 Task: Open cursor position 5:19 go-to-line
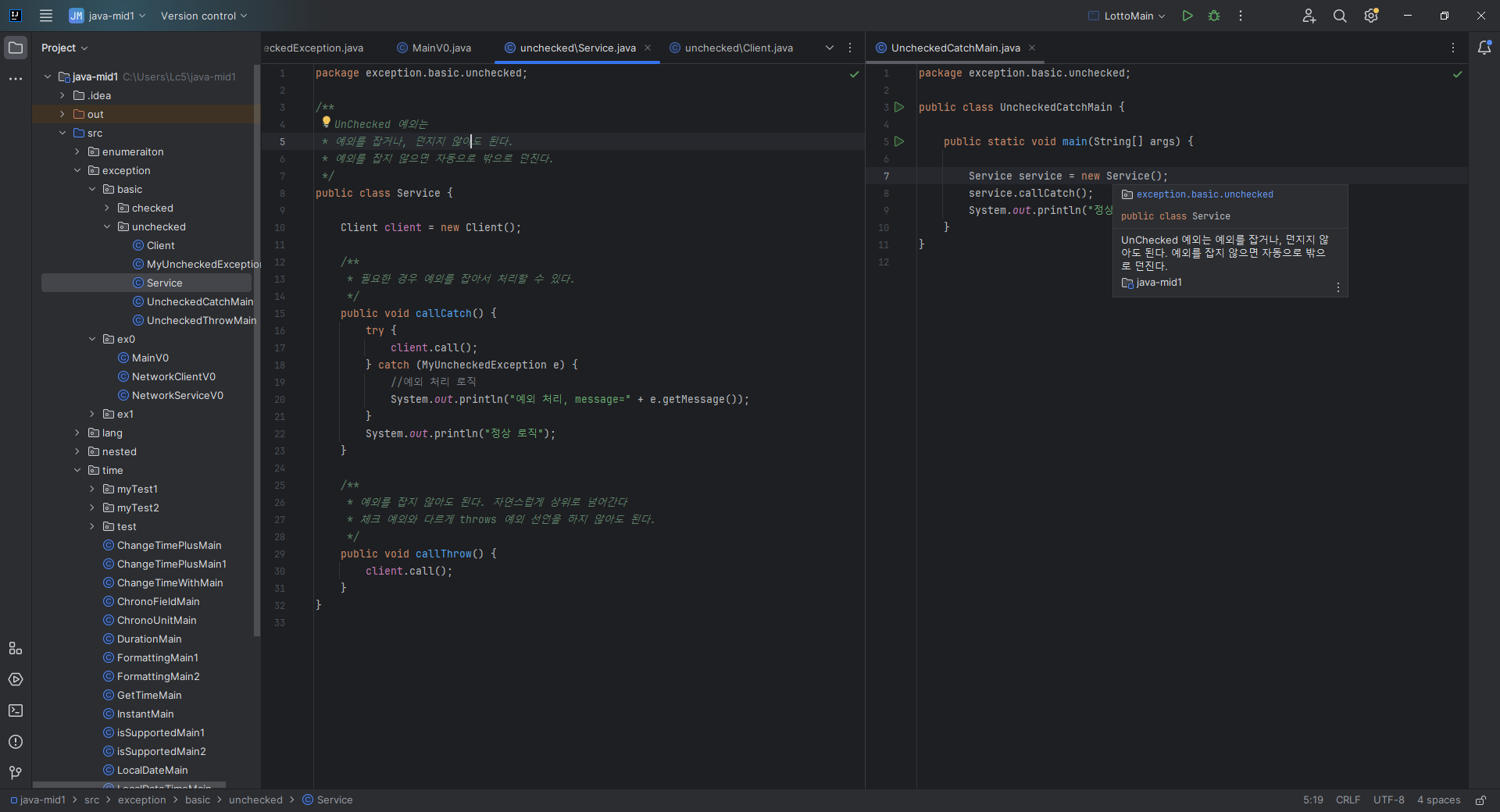click(x=1313, y=800)
